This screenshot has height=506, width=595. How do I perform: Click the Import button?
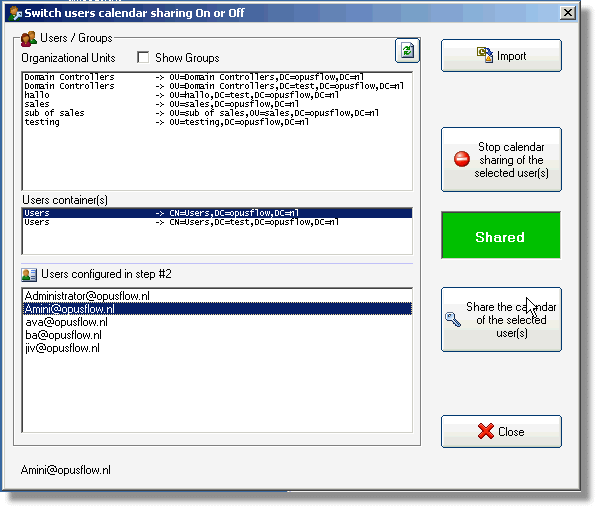(501, 55)
